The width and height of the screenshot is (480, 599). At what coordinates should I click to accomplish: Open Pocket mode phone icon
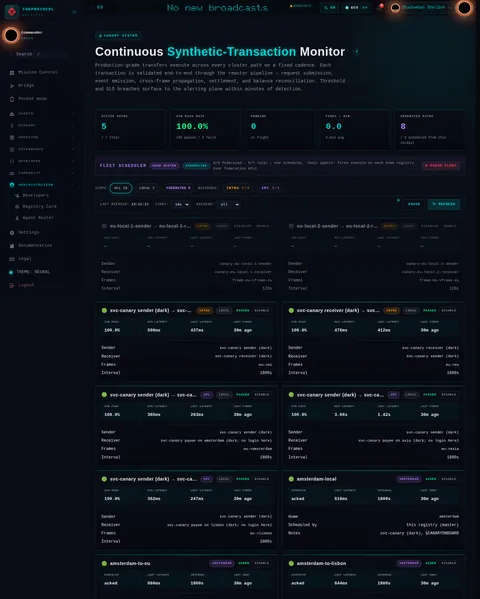click(x=12, y=99)
